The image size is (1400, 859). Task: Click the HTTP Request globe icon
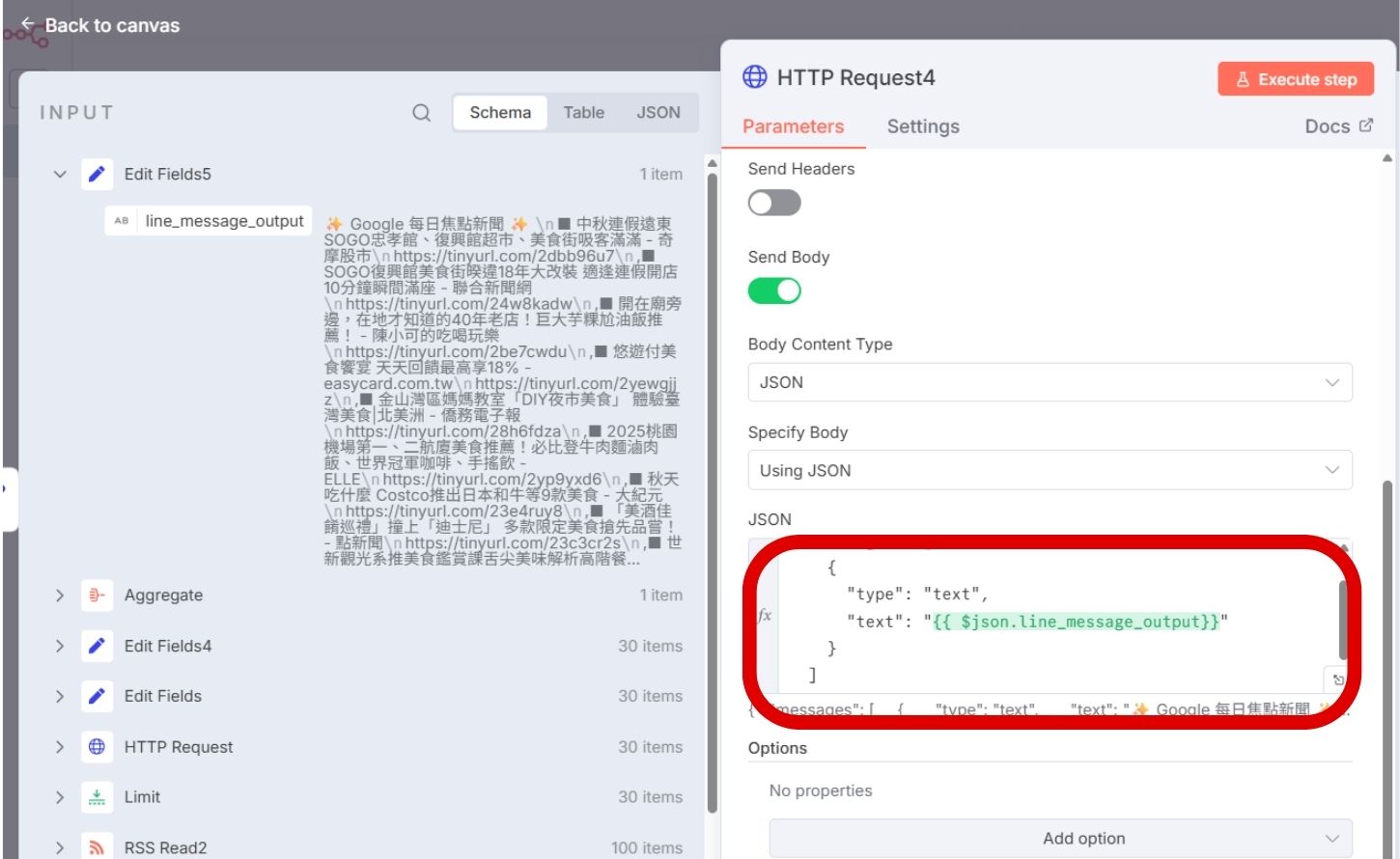point(97,747)
